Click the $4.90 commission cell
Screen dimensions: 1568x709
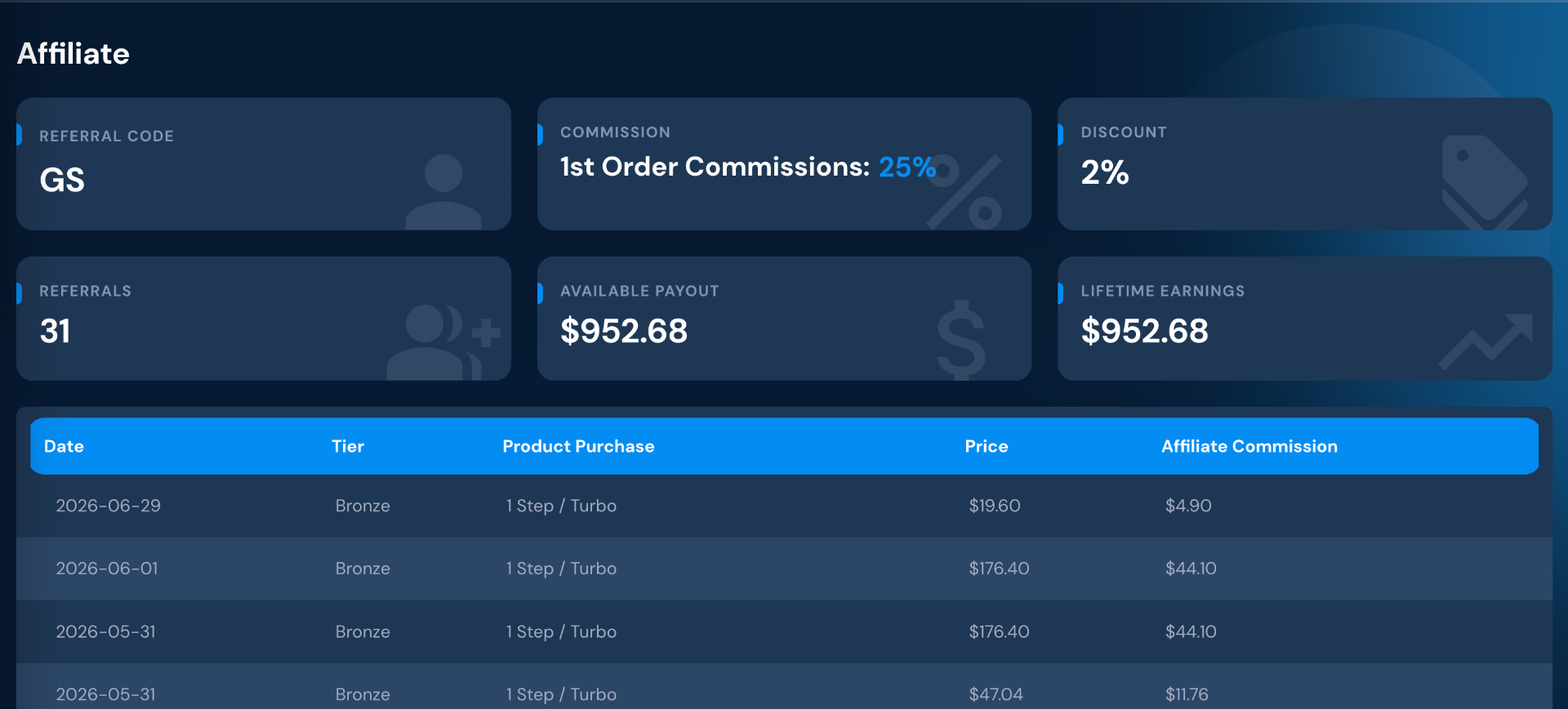[x=1188, y=506]
